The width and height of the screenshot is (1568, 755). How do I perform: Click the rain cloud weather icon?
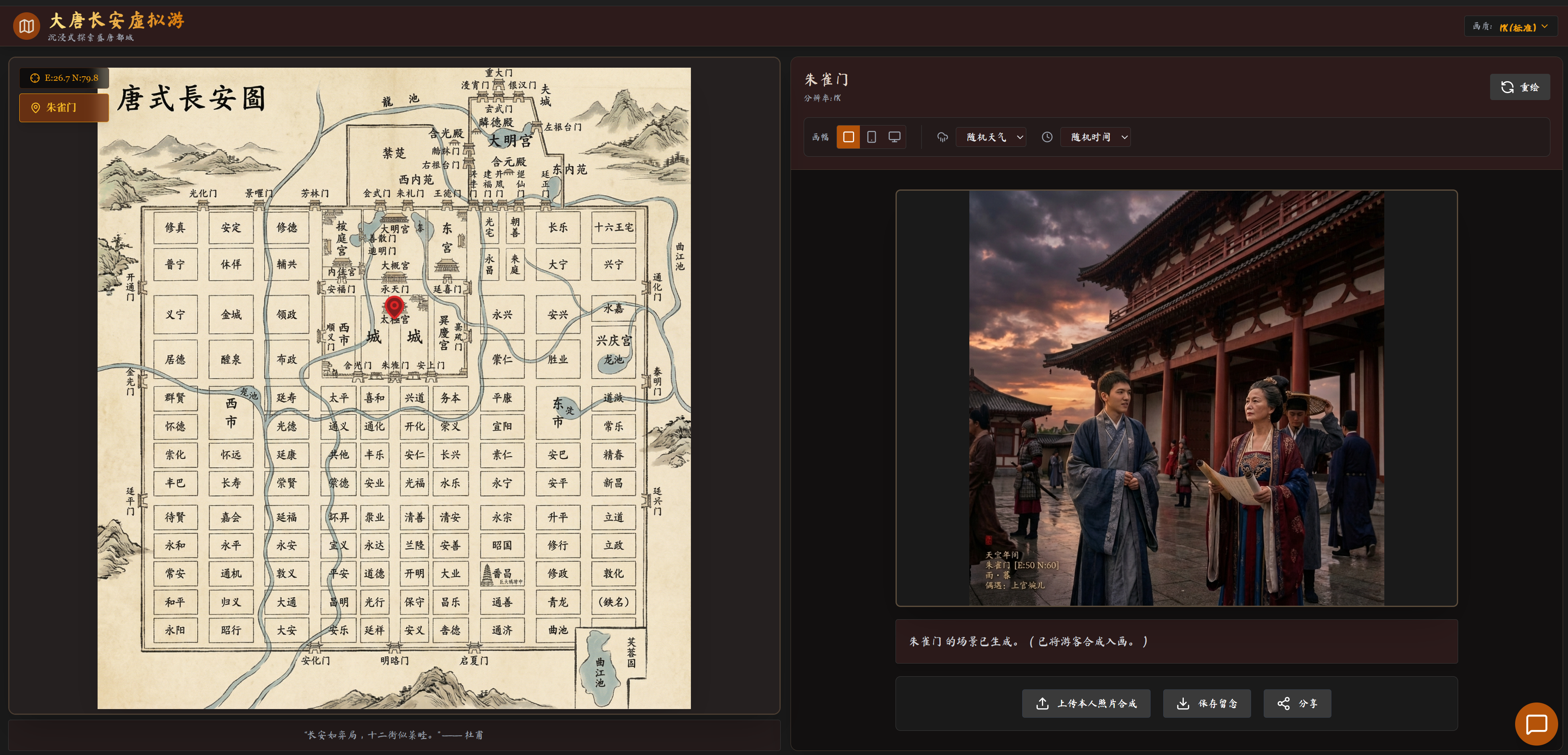[x=942, y=137]
